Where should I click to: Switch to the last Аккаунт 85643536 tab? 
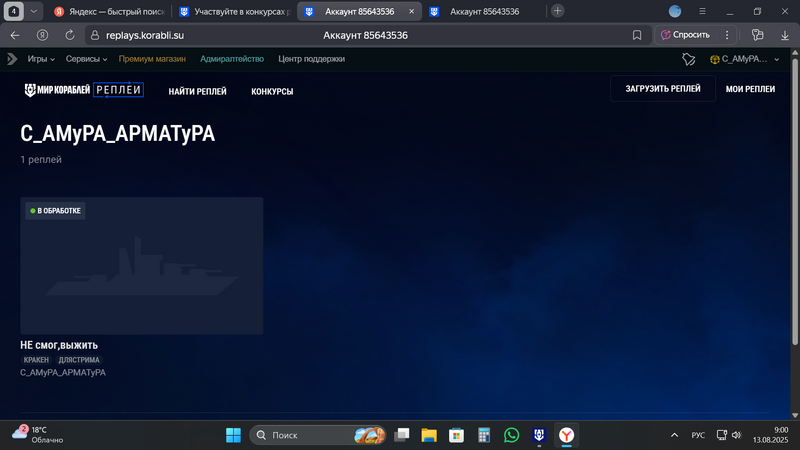coord(484,11)
